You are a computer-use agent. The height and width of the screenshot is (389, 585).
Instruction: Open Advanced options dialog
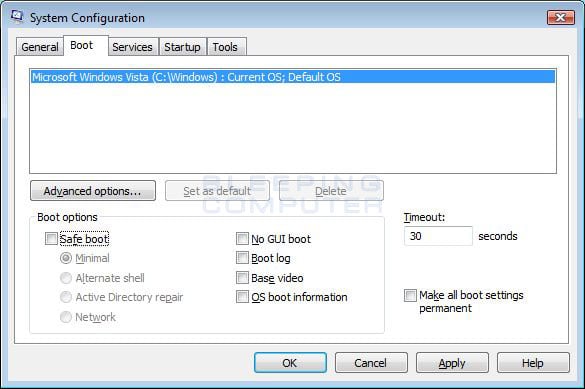click(93, 191)
